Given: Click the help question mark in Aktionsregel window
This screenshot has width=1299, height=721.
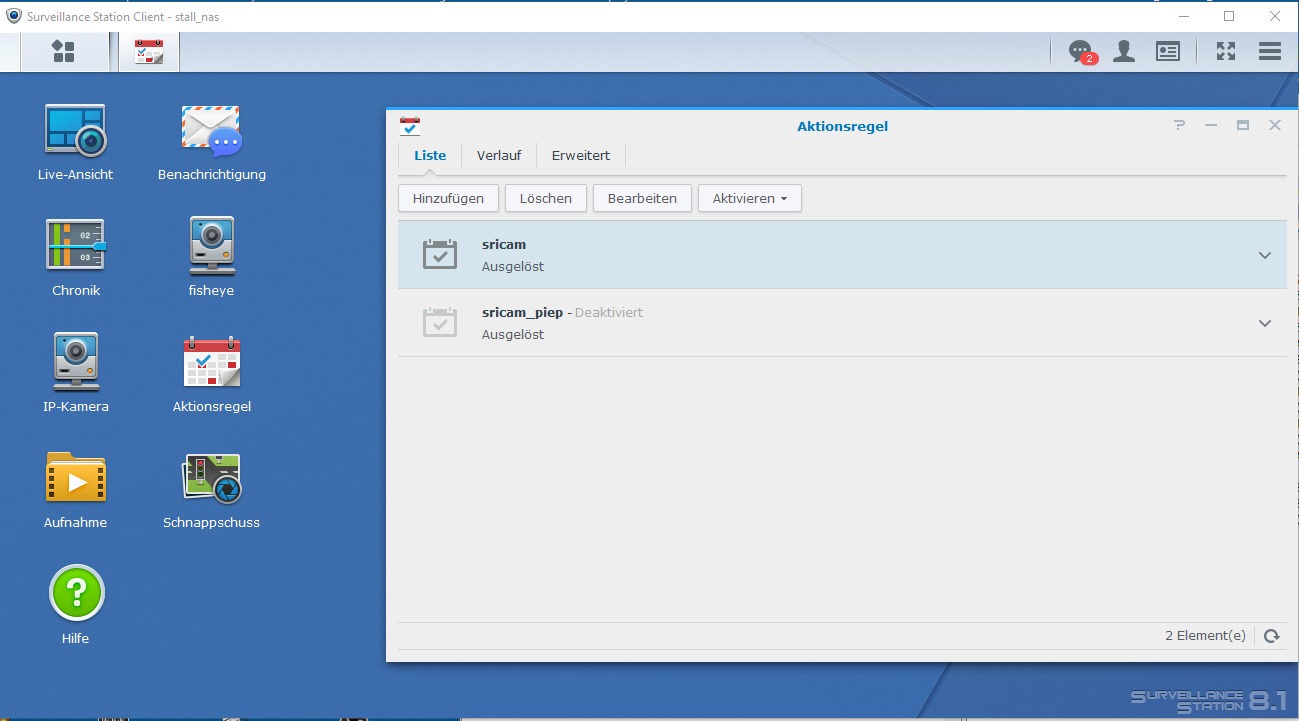Looking at the screenshot, I should tap(1180, 125).
